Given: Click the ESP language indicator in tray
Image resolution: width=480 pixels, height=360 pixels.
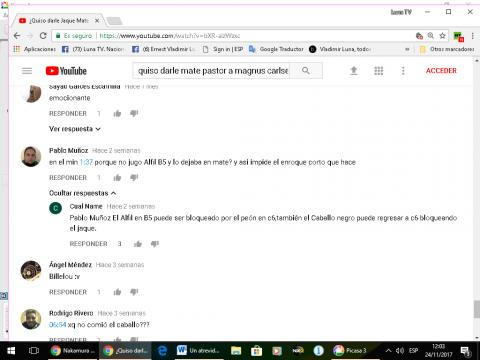Looking at the screenshot, I should (x=414, y=351).
